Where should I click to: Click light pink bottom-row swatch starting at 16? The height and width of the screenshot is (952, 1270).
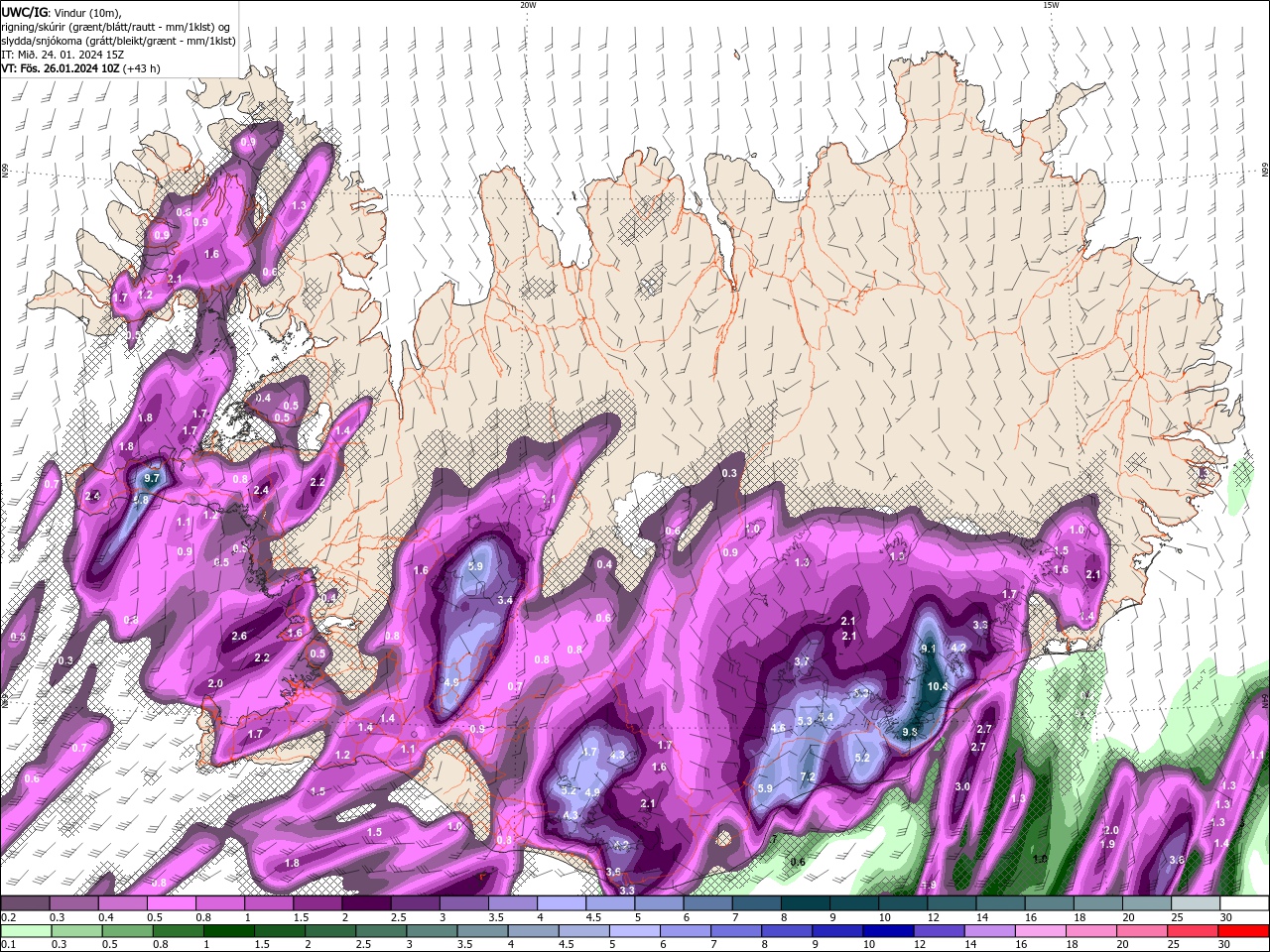(x=1040, y=931)
